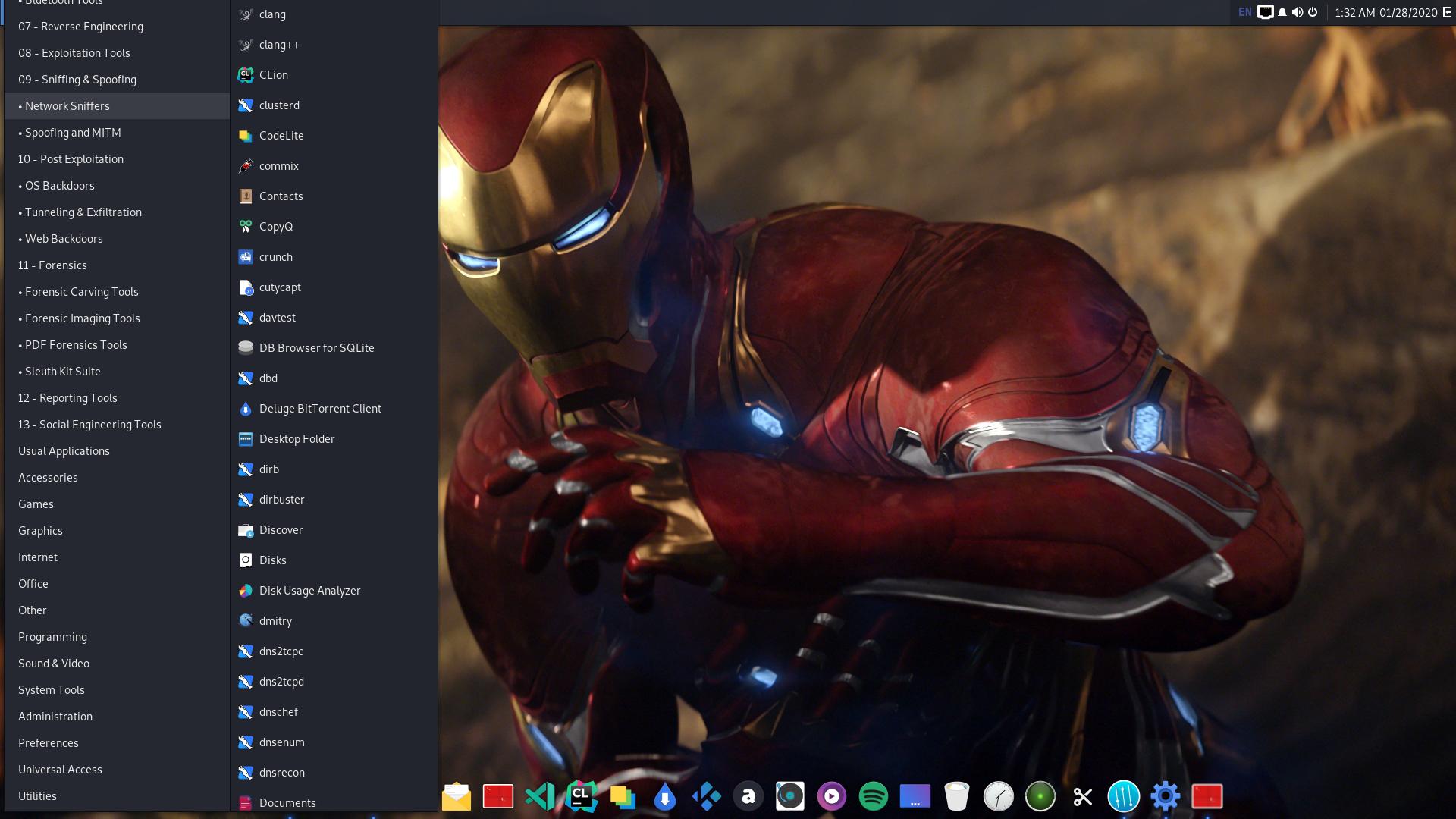Open system settings gear in the dock
The width and height of the screenshot is (1456, 819).
pos(1166,796)
